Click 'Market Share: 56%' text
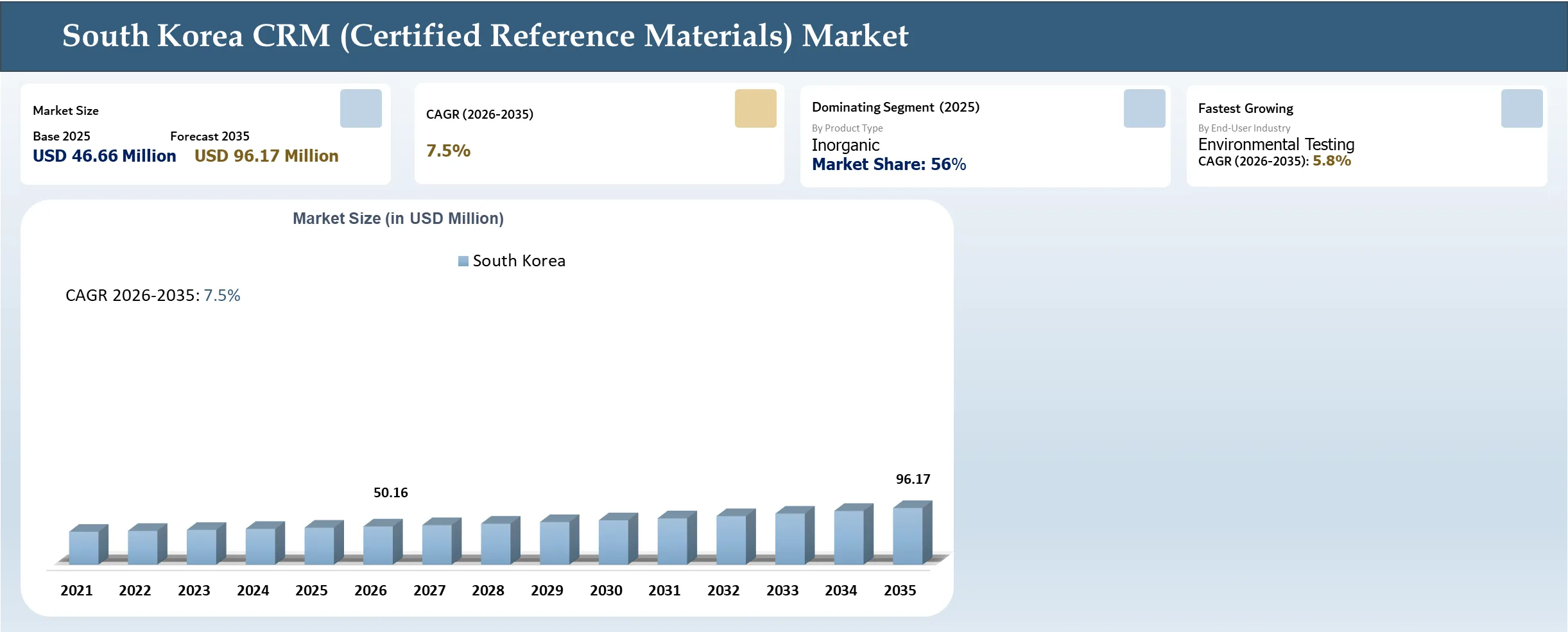This screenshot has width=1568, height=632. pos(889,164)
